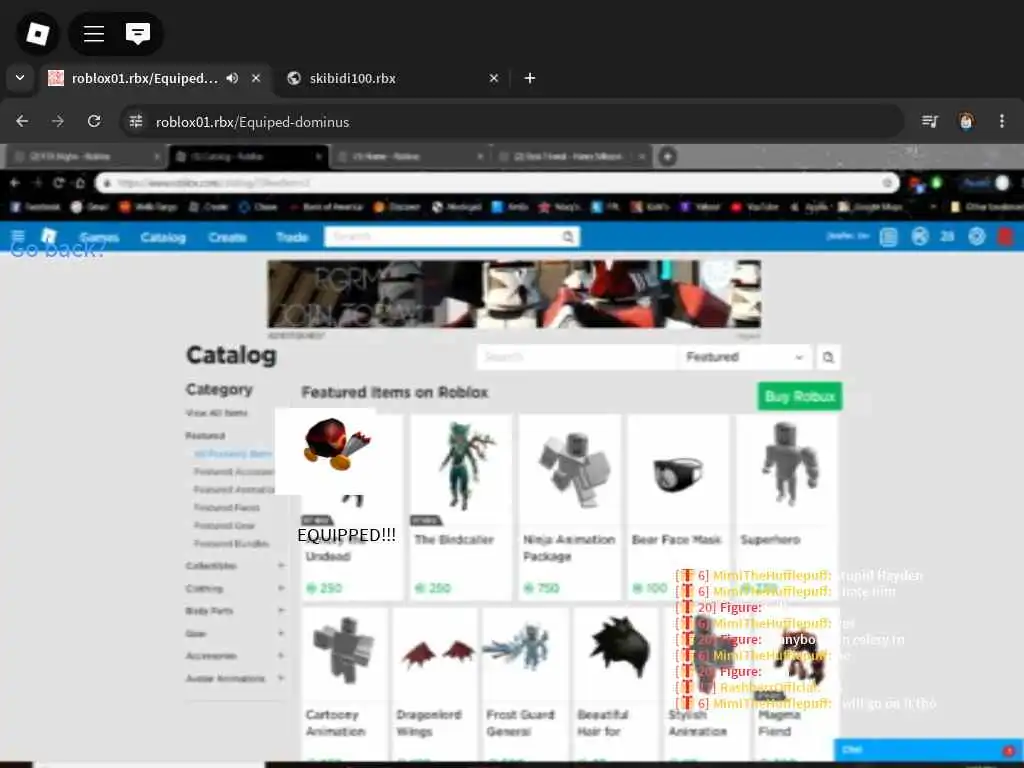Click the Catalog search magnifier button
Viewport: 1024px width, 768px height.
828,357
